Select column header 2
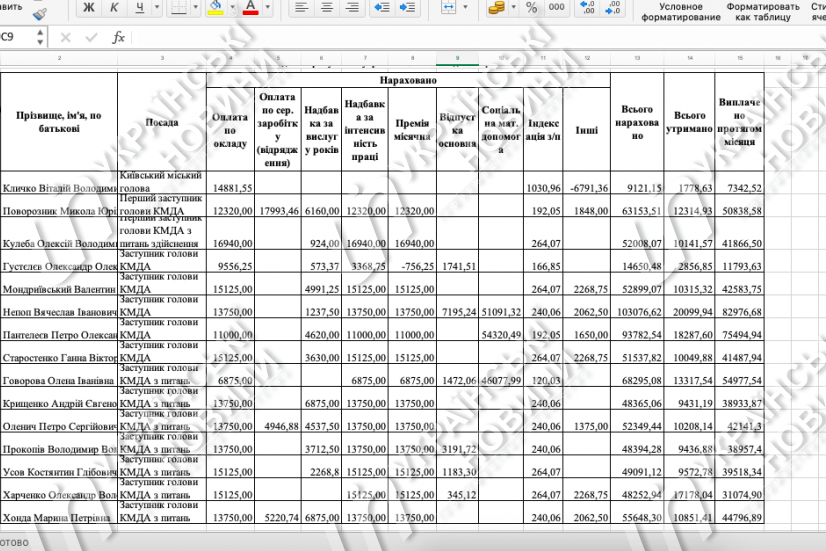Viewport: 826px width, 551px height. coord(59,58)
